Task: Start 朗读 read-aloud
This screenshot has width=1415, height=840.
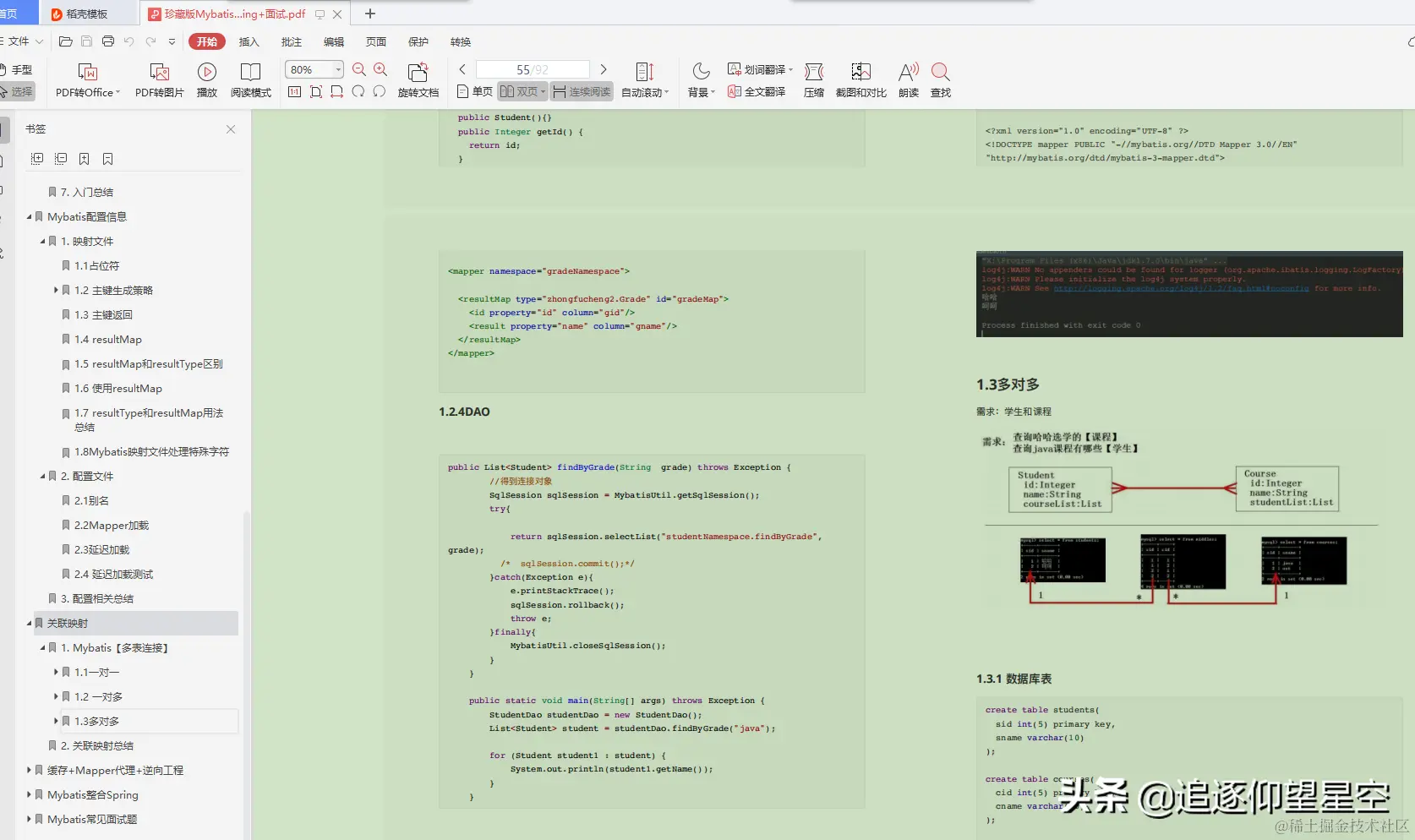Action: [909, 80]
